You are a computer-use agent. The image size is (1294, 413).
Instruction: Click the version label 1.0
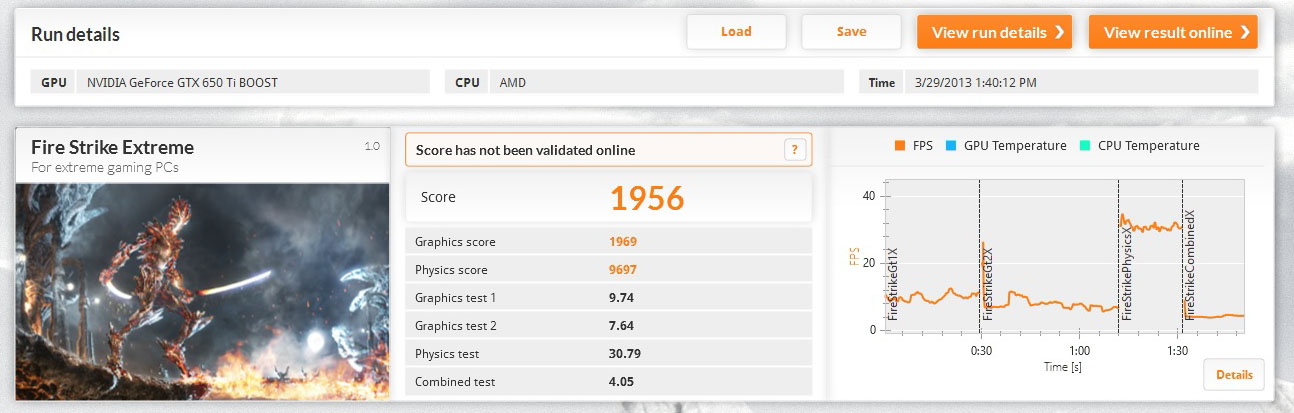click(x=372, y=147)
